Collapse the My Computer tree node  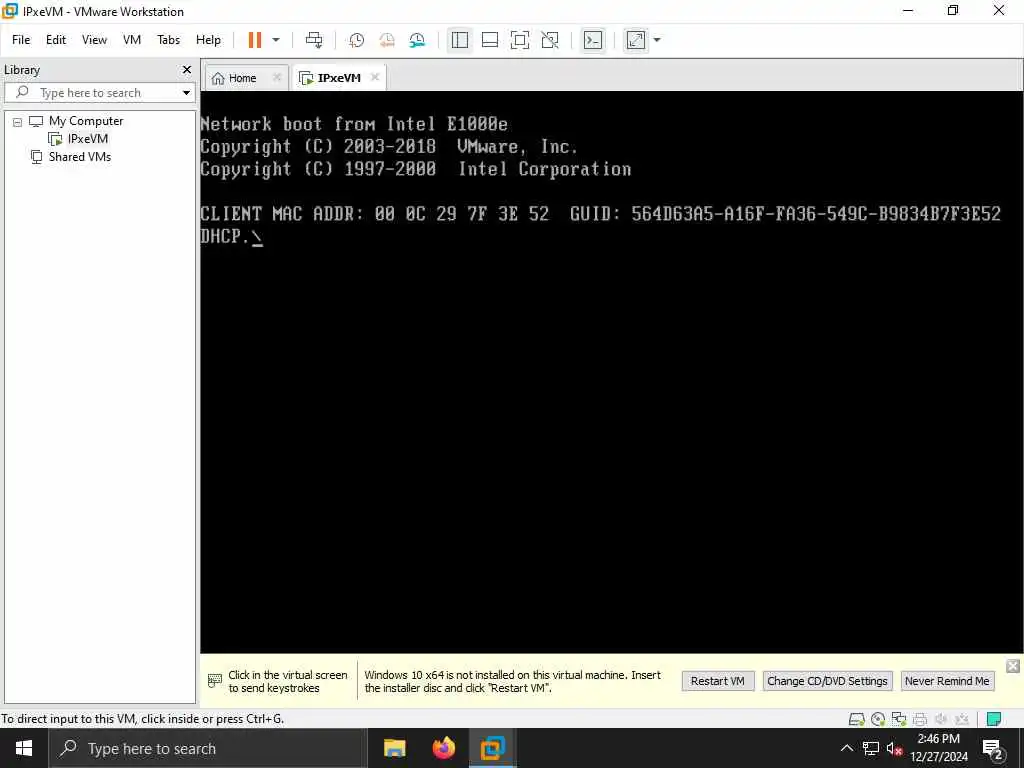pos(18,121)
